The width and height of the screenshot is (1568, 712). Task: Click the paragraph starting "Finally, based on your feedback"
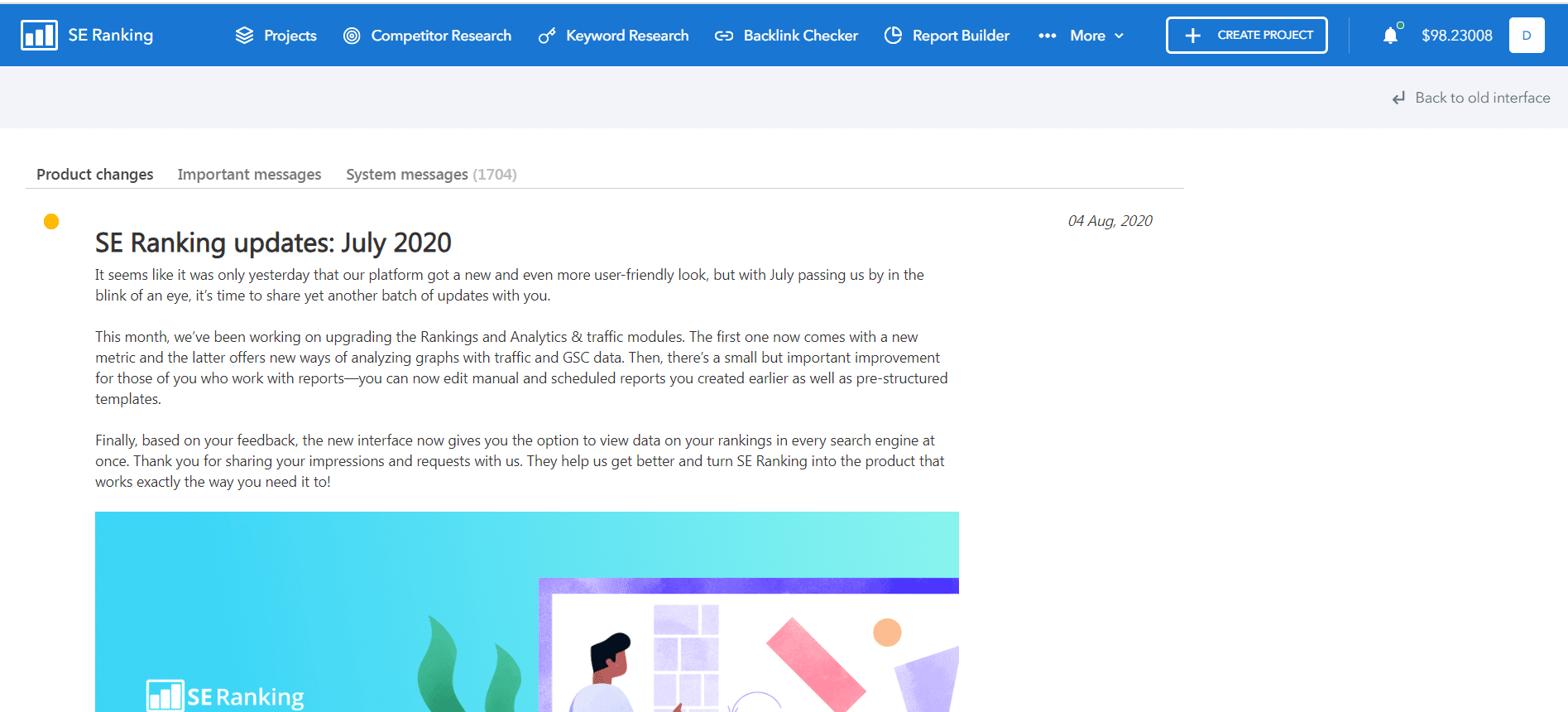click(520, 461)
